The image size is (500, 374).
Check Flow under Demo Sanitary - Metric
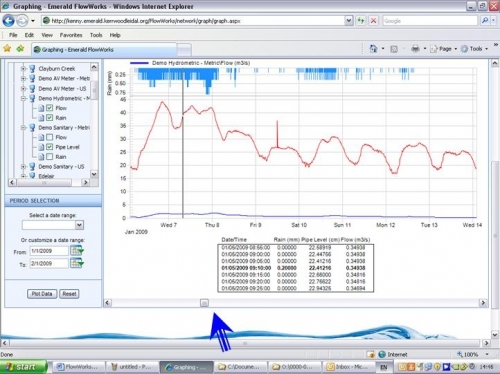click(x=50, y=137)
